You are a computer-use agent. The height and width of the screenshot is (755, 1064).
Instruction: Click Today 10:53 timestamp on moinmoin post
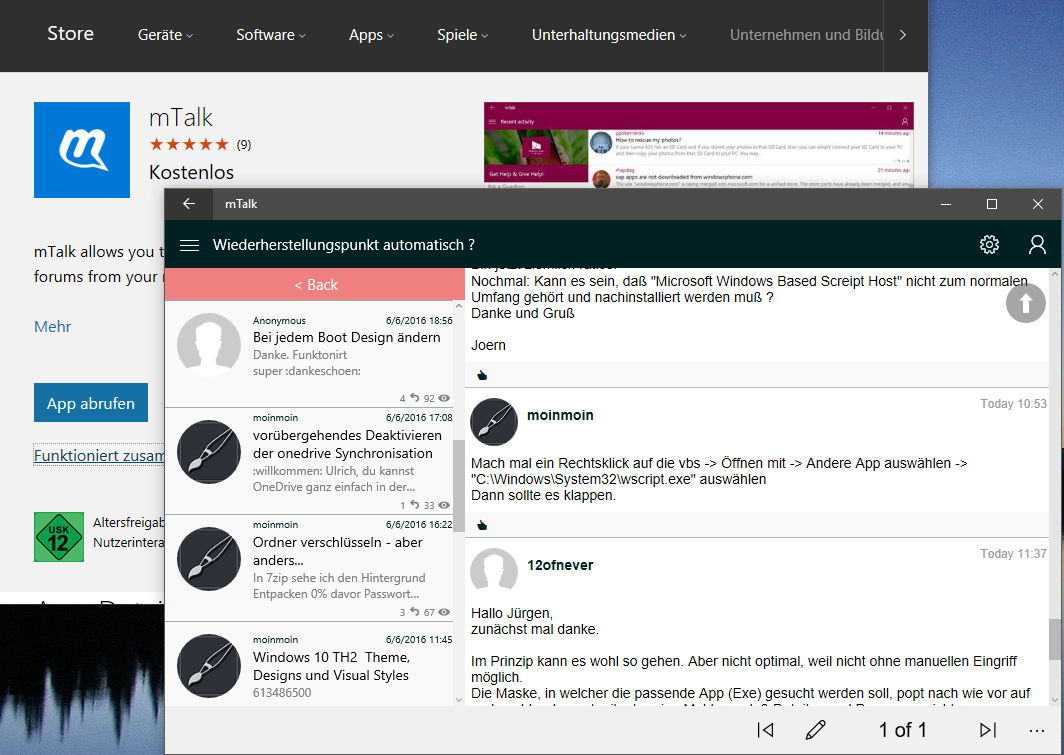[1013, 404]
